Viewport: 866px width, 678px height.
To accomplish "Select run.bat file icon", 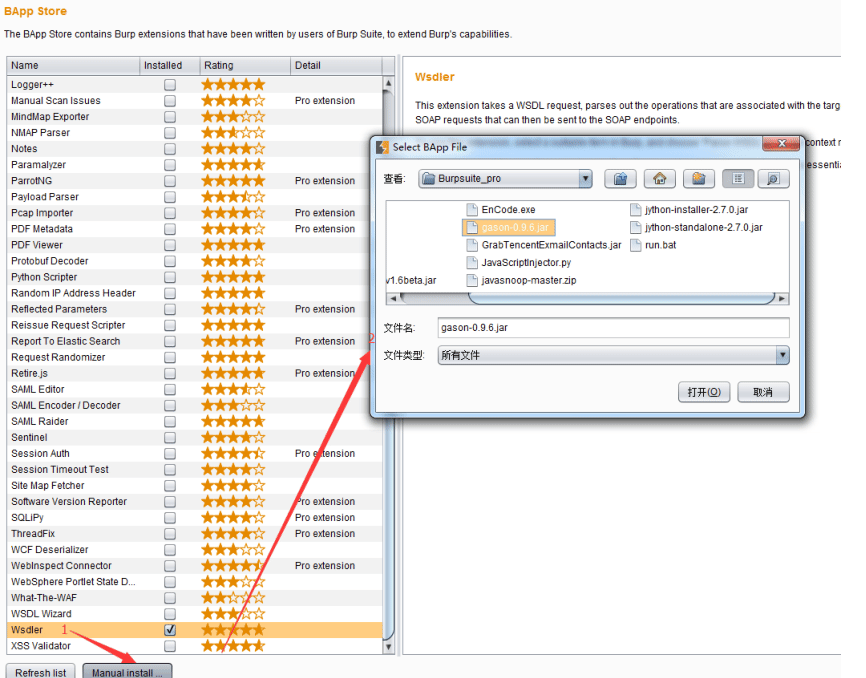I will point(636,245).
